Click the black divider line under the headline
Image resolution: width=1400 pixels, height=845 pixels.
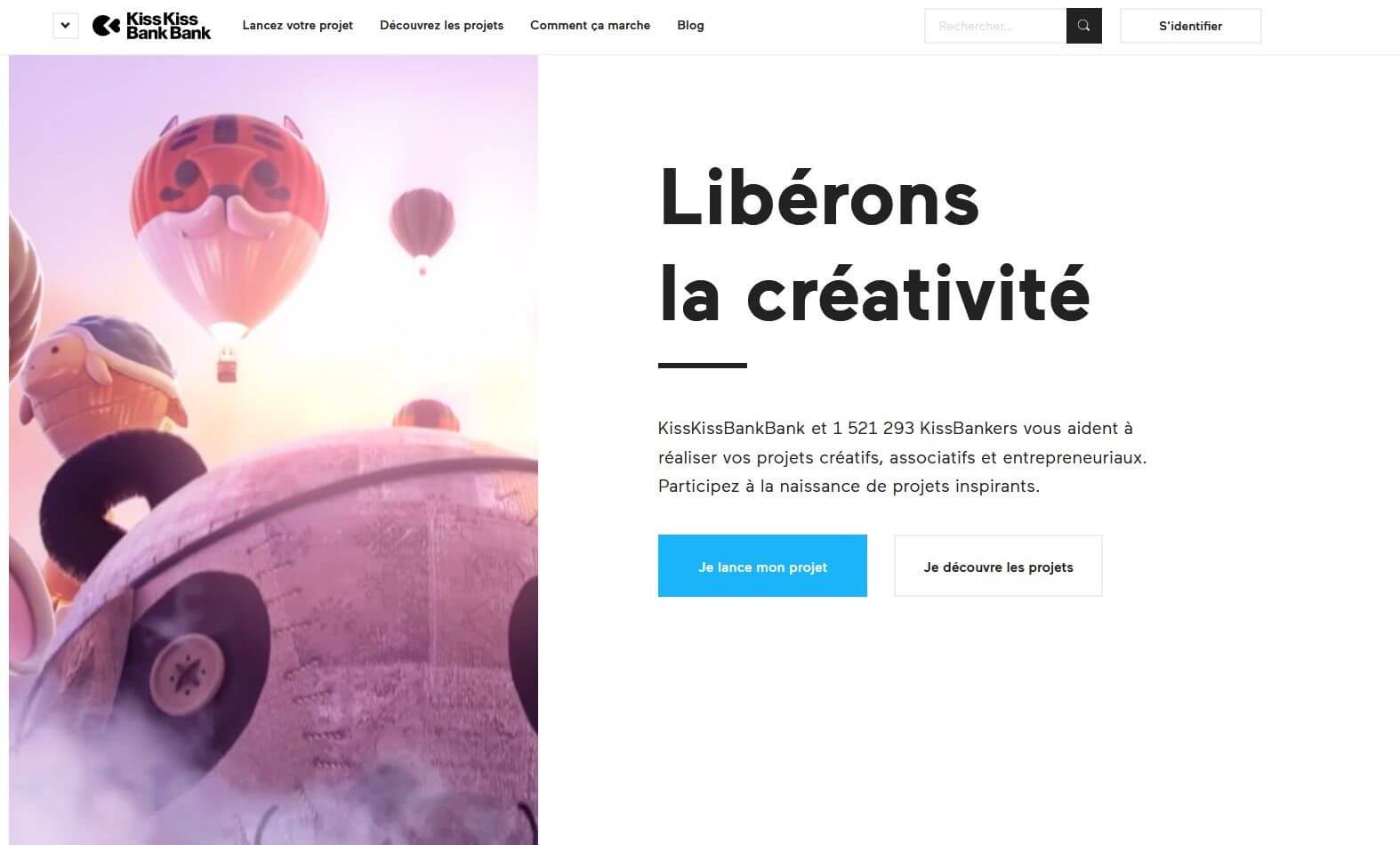coord(703,365)
